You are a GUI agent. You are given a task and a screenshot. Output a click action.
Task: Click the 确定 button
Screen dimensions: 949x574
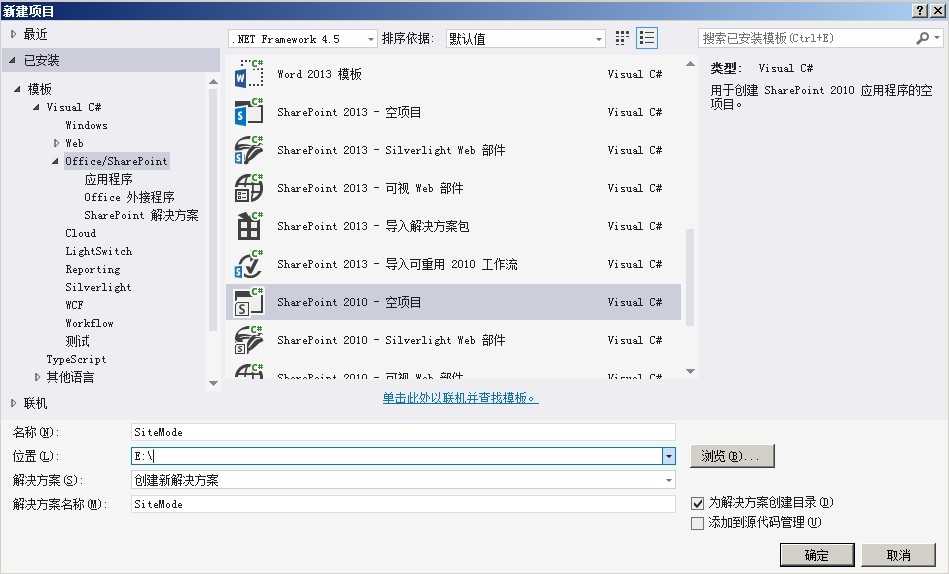pyautogui.click(x=817, y=555)
